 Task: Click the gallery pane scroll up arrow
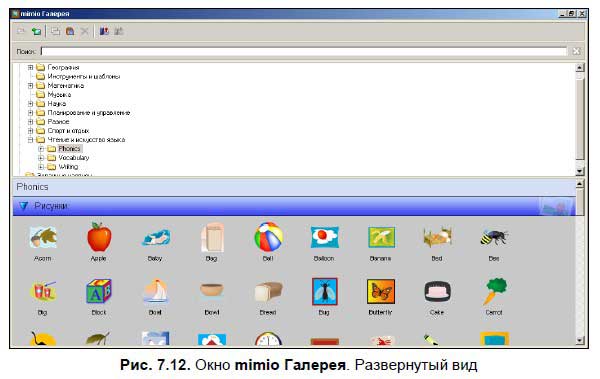pos(580,184)
